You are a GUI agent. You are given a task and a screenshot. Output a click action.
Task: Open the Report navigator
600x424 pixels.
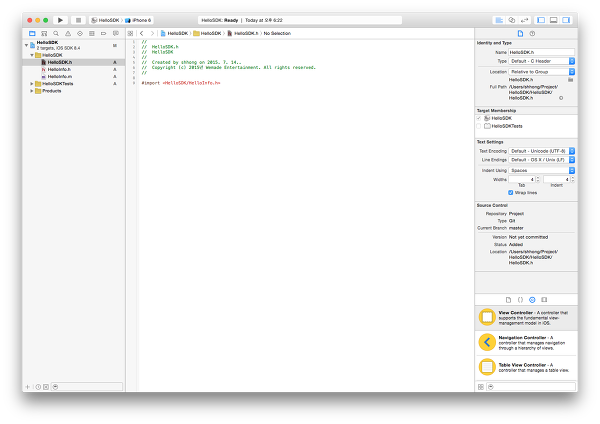116,33
